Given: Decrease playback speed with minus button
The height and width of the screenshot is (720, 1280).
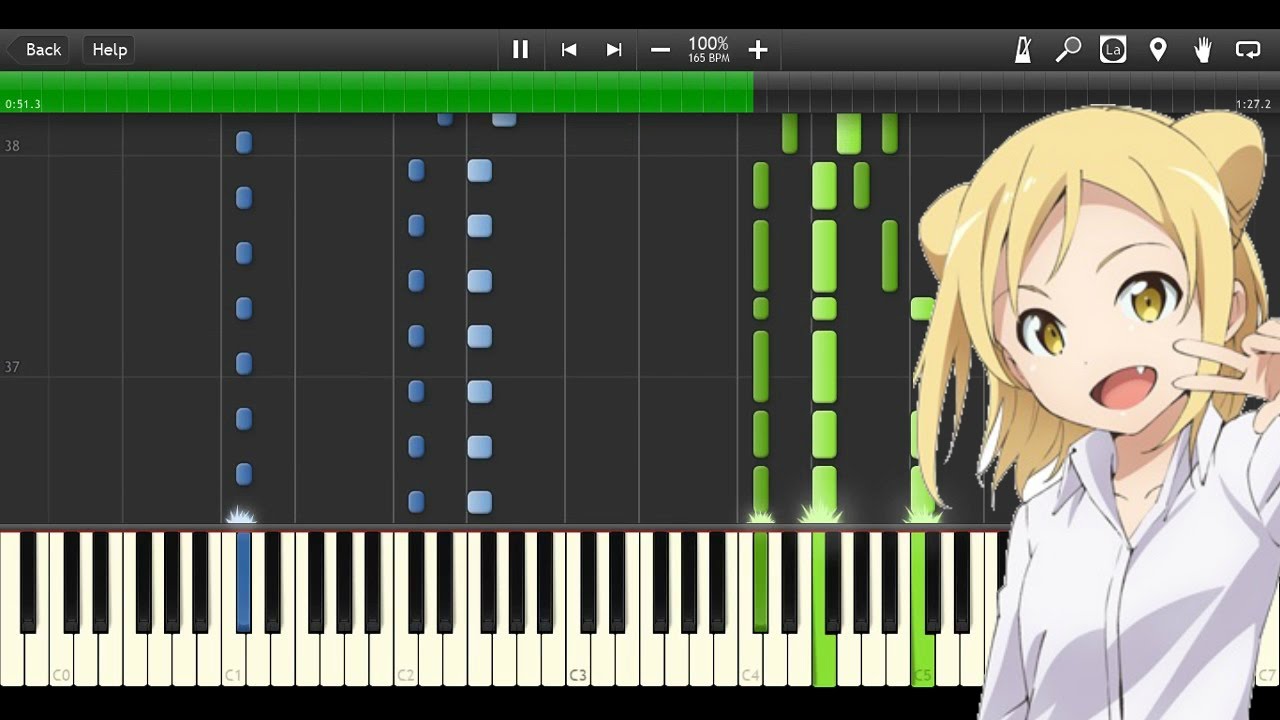Looking at the screenshot, I should point(660,50).
